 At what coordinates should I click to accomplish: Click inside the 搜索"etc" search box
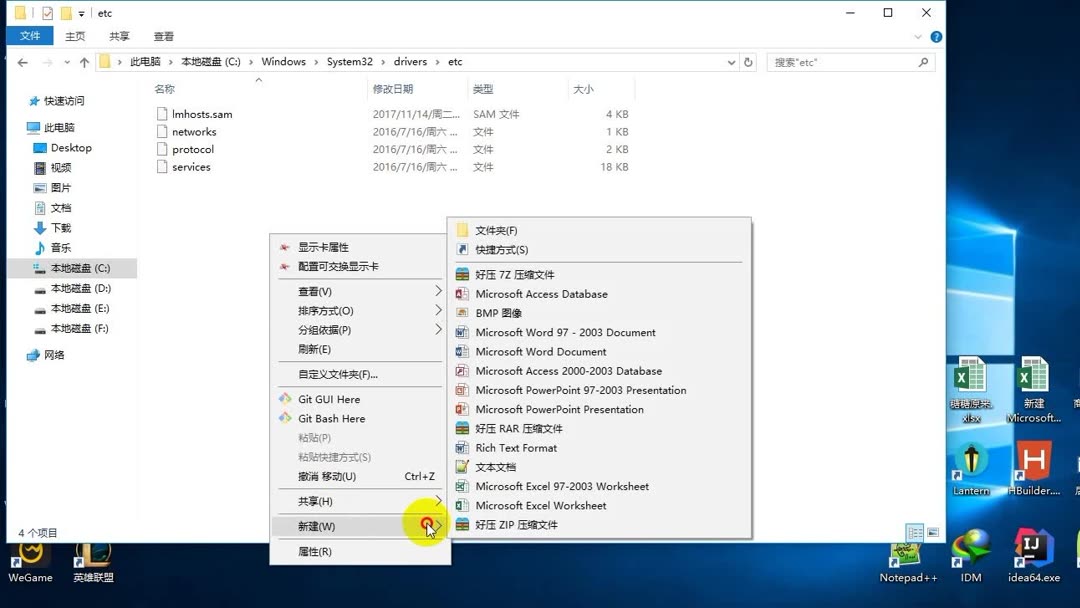840,61
